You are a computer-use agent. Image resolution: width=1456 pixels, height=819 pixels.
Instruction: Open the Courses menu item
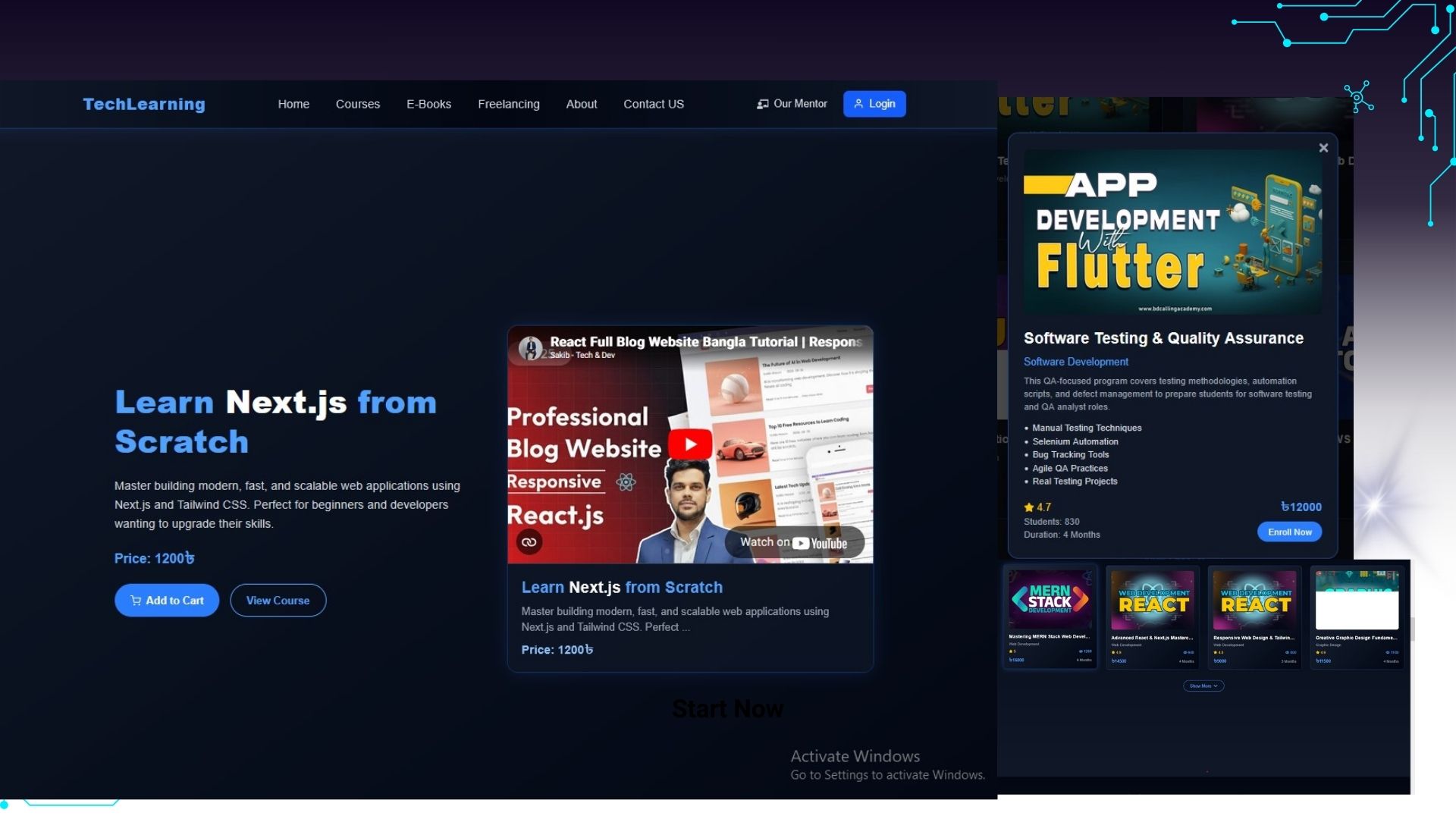pyautogui.click(x=357, y=104)
